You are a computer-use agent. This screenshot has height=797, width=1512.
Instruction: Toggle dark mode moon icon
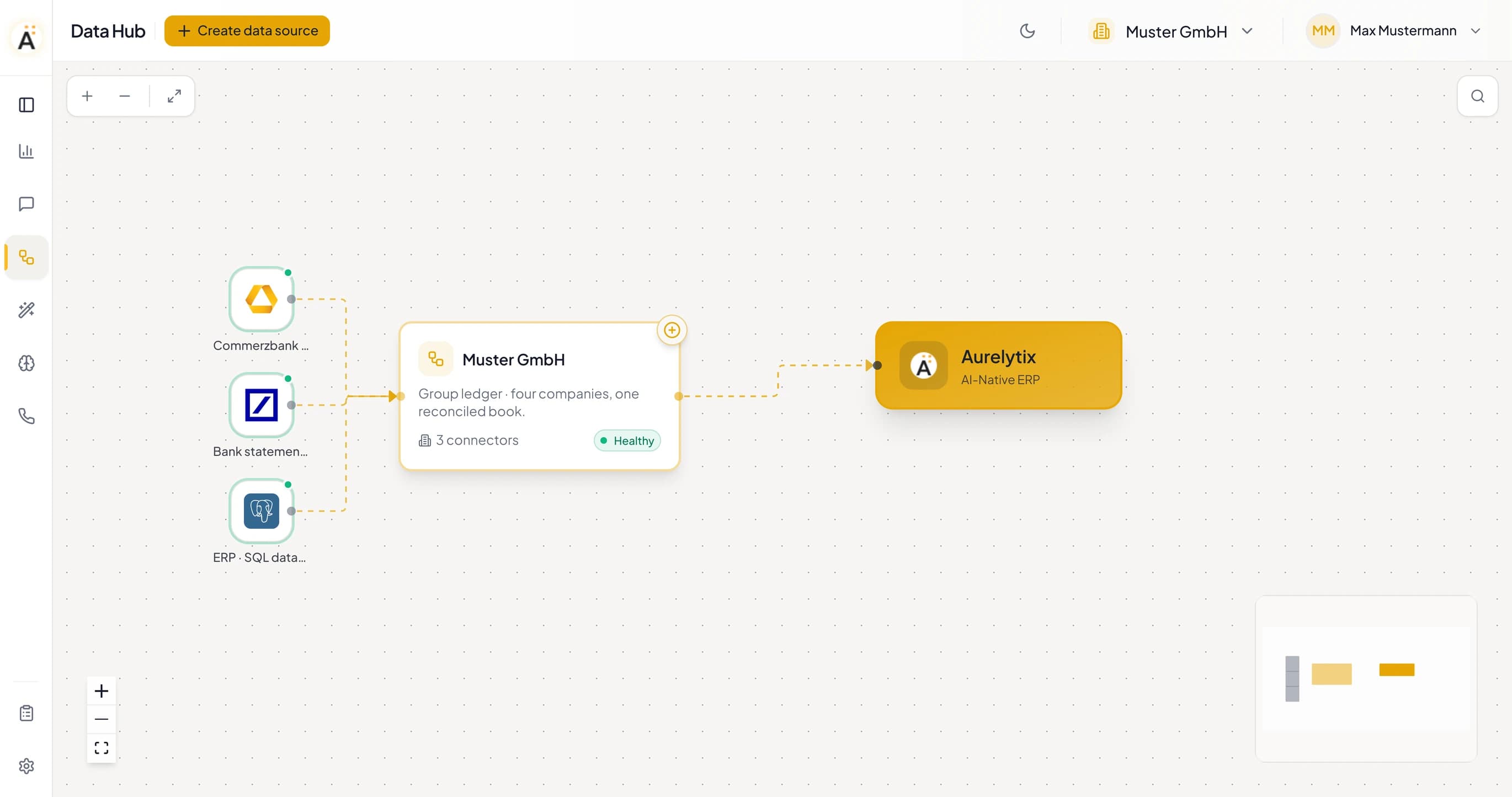[x=1027, y=30]
